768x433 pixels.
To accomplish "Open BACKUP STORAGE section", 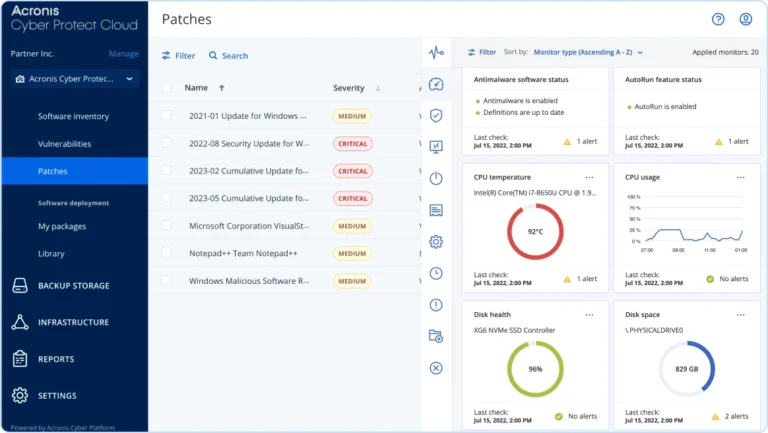I will pos(74,286).
